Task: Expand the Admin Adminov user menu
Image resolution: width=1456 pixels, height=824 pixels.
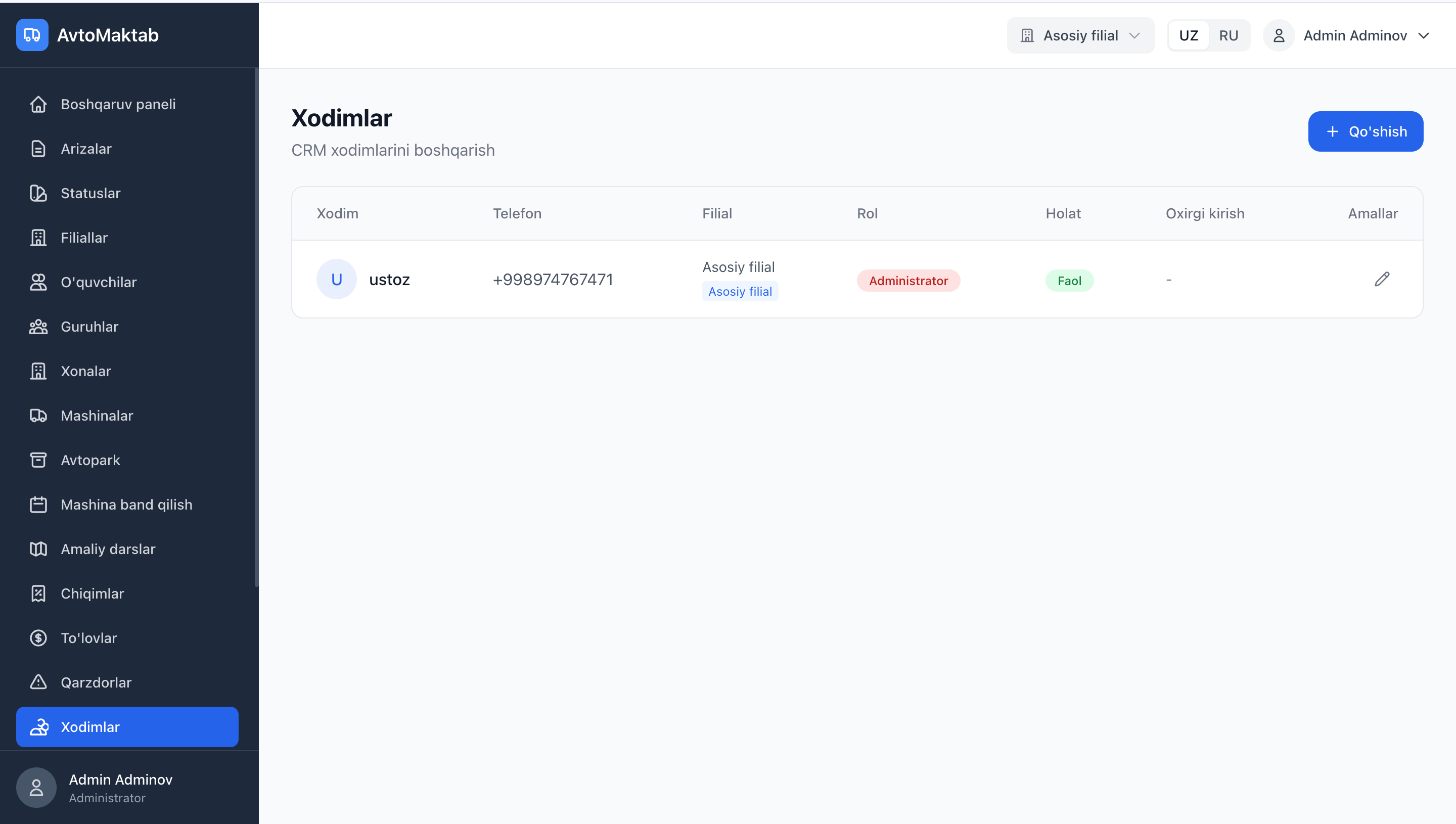Action: pos(1355,36)
